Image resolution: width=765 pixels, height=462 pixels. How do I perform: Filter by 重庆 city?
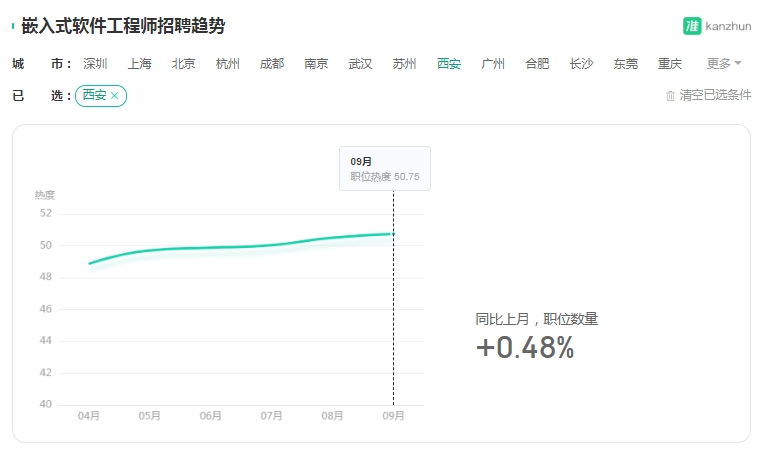coord(669,64)
